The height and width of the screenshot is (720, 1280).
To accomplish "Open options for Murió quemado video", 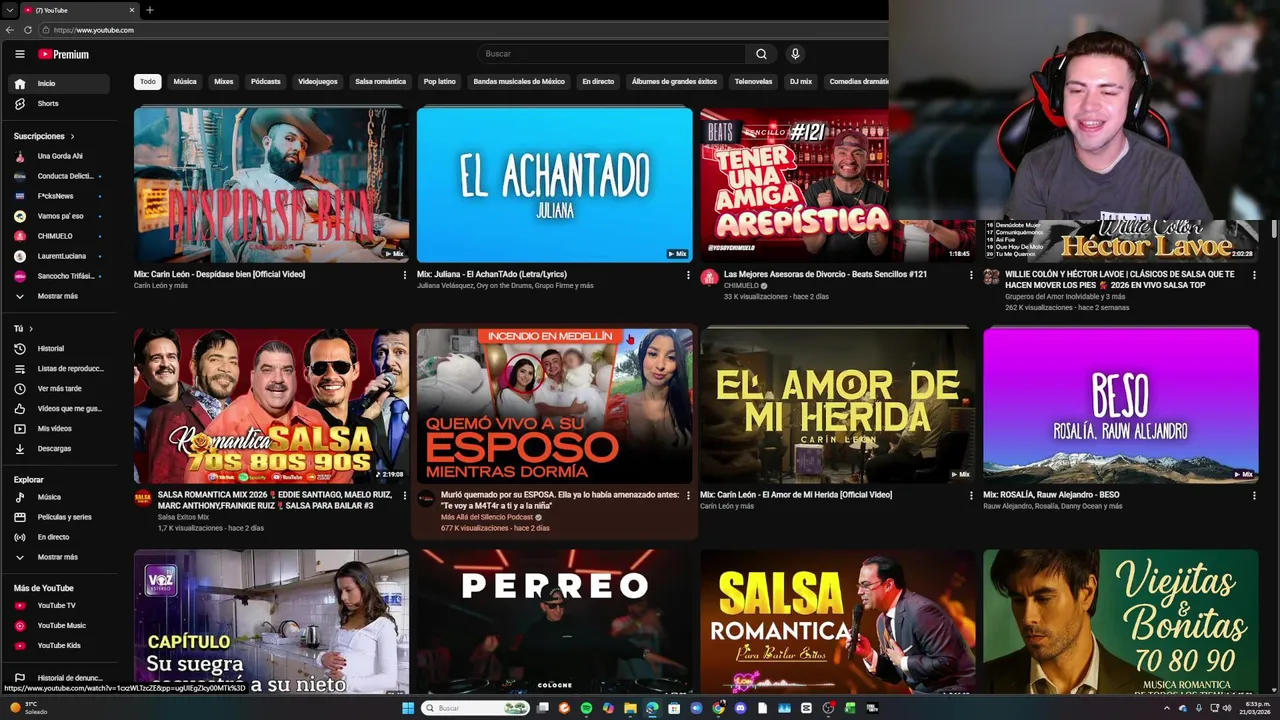I will 688,495.
